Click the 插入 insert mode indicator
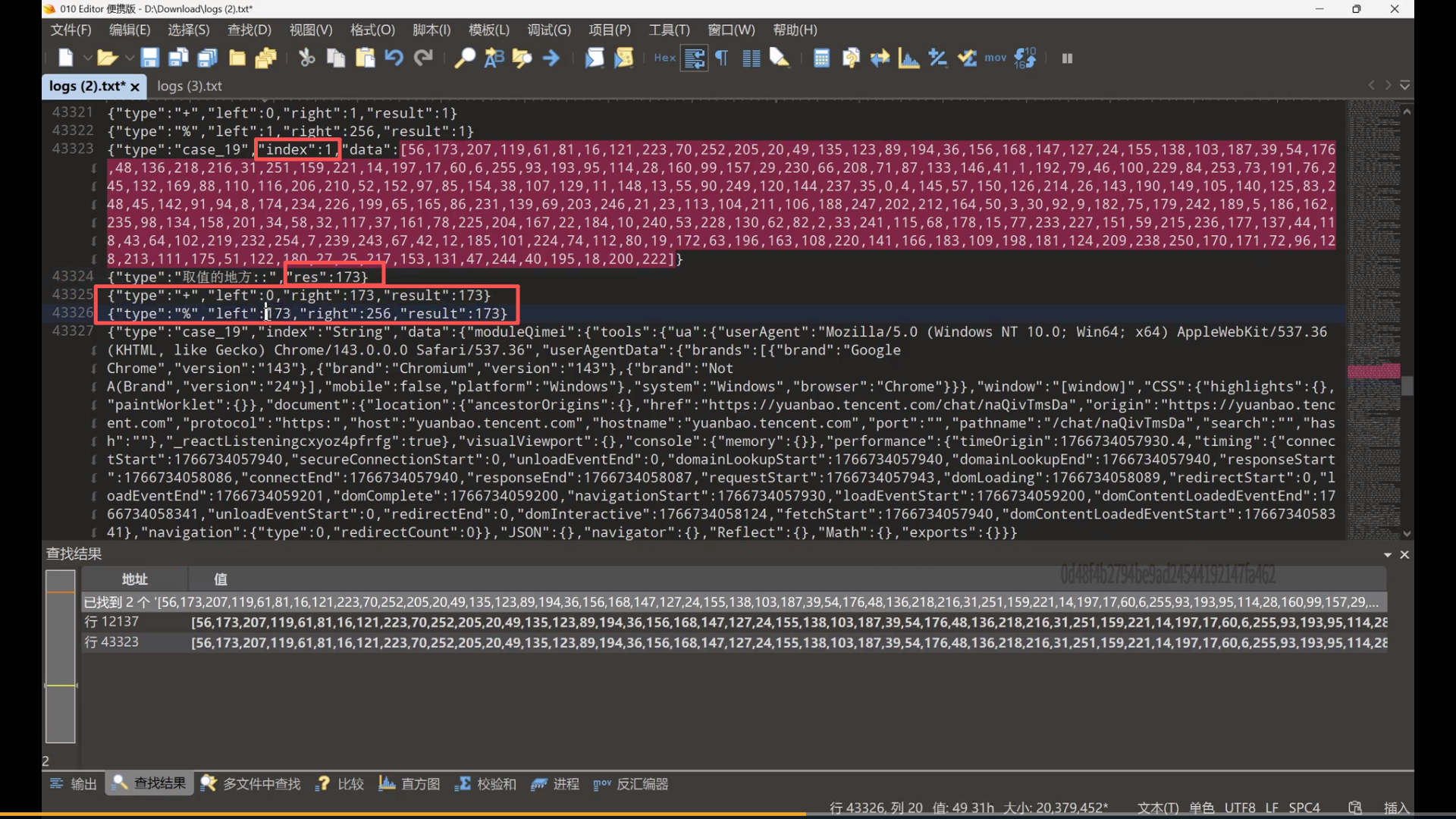The height and width of the screenshot is (819, 1456). click(1396, 808)
